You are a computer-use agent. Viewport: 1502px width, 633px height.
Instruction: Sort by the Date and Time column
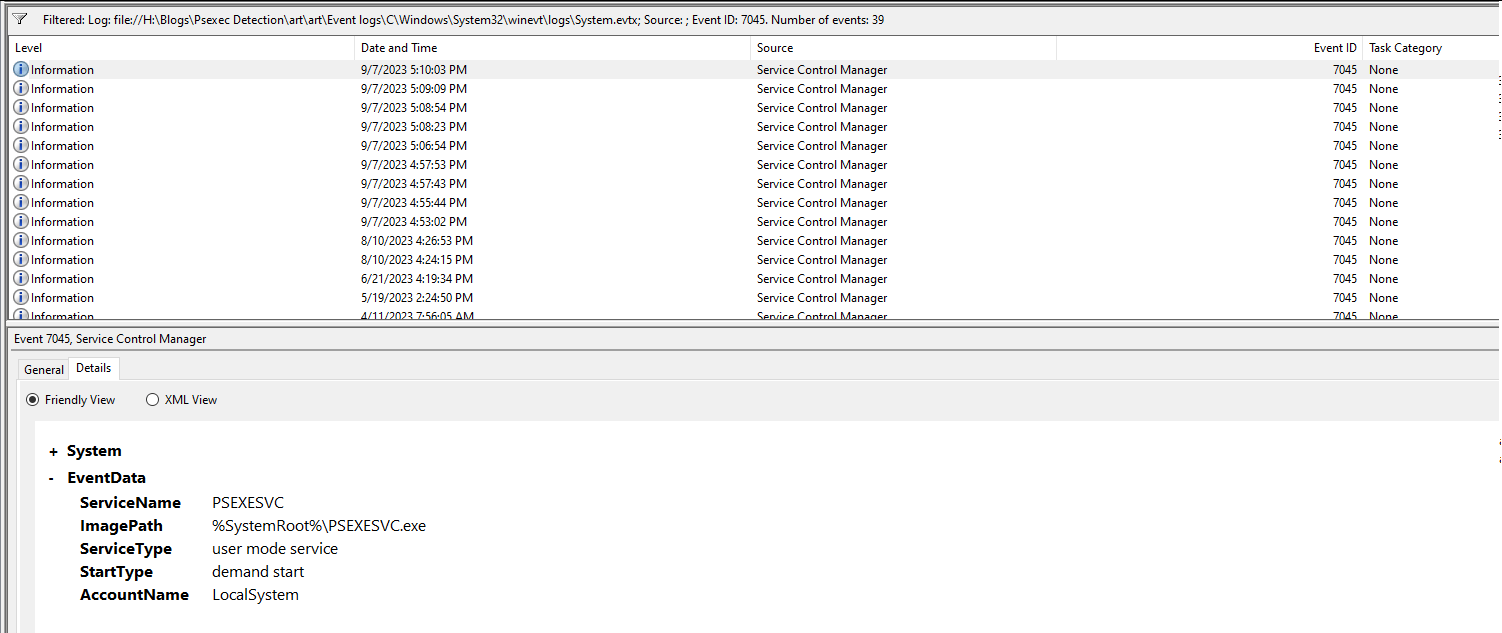pyautogui.click(x=399, y=48)
